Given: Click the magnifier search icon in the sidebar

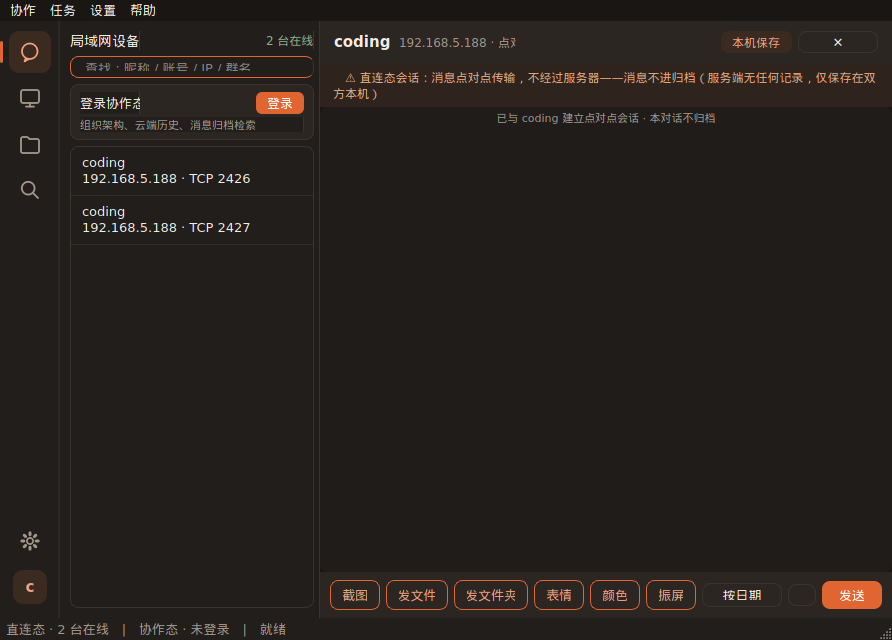Looking at the screenshot, I should [x=30, y=190].
